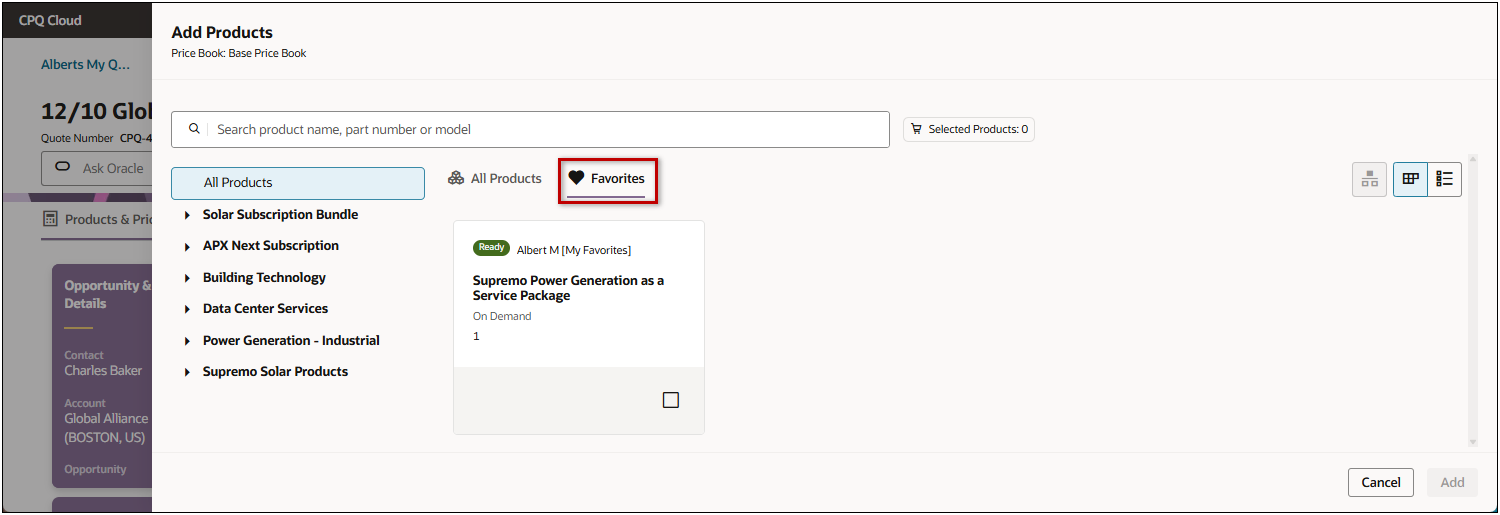Screen dimensions: 1500x515
Task: Select All Products in the category sidebar
Action: point(298,183)
